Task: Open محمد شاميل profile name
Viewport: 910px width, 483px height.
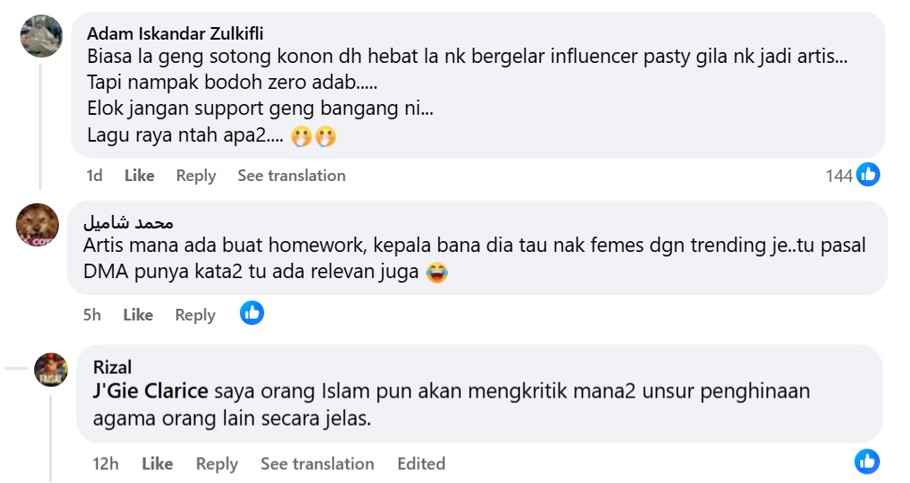Action: 128,221
